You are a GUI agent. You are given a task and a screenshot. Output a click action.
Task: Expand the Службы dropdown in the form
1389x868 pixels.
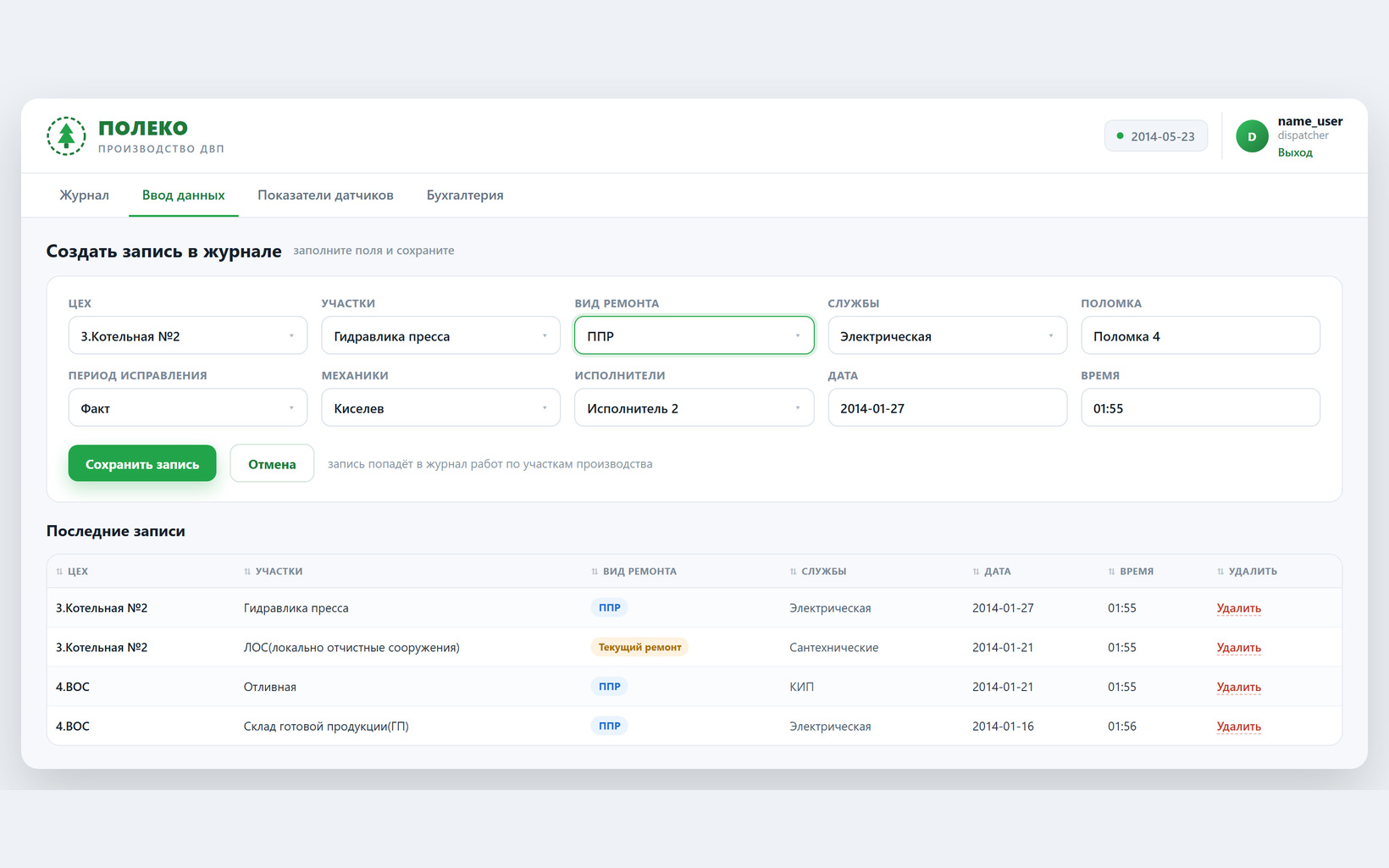(947, 336)
